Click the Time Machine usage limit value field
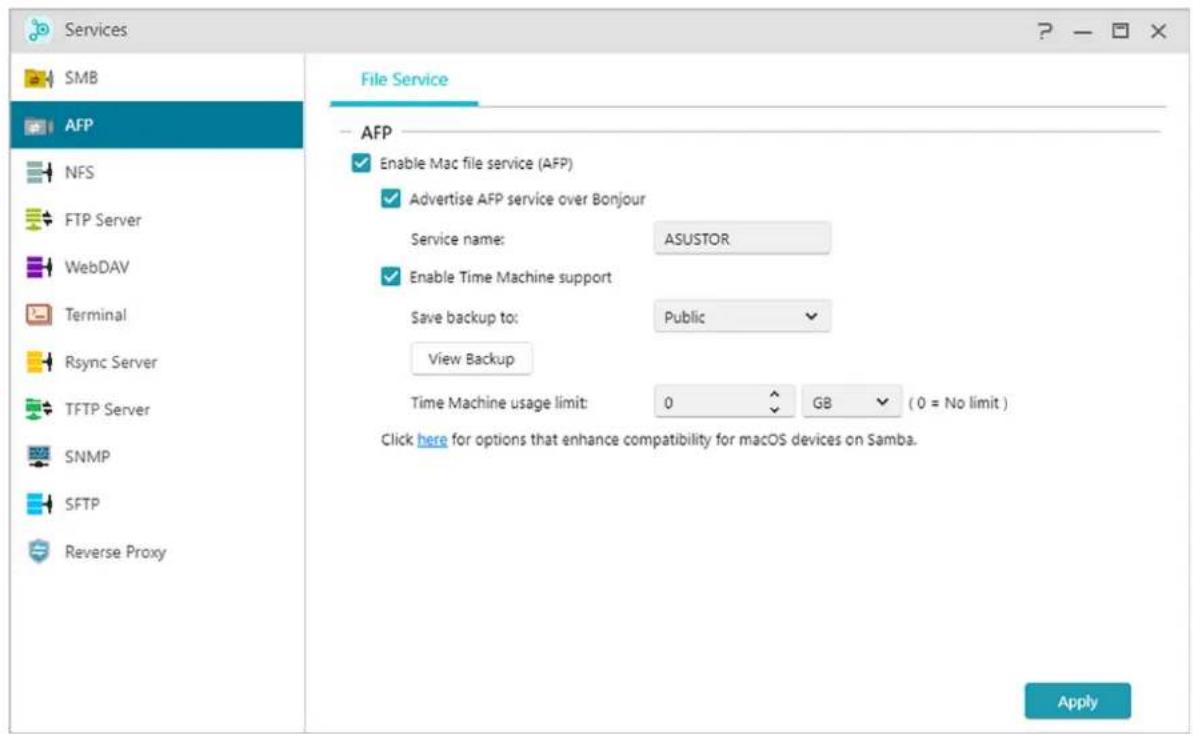The width and height of the screenshot is (1193, 734). pos(724,402)
